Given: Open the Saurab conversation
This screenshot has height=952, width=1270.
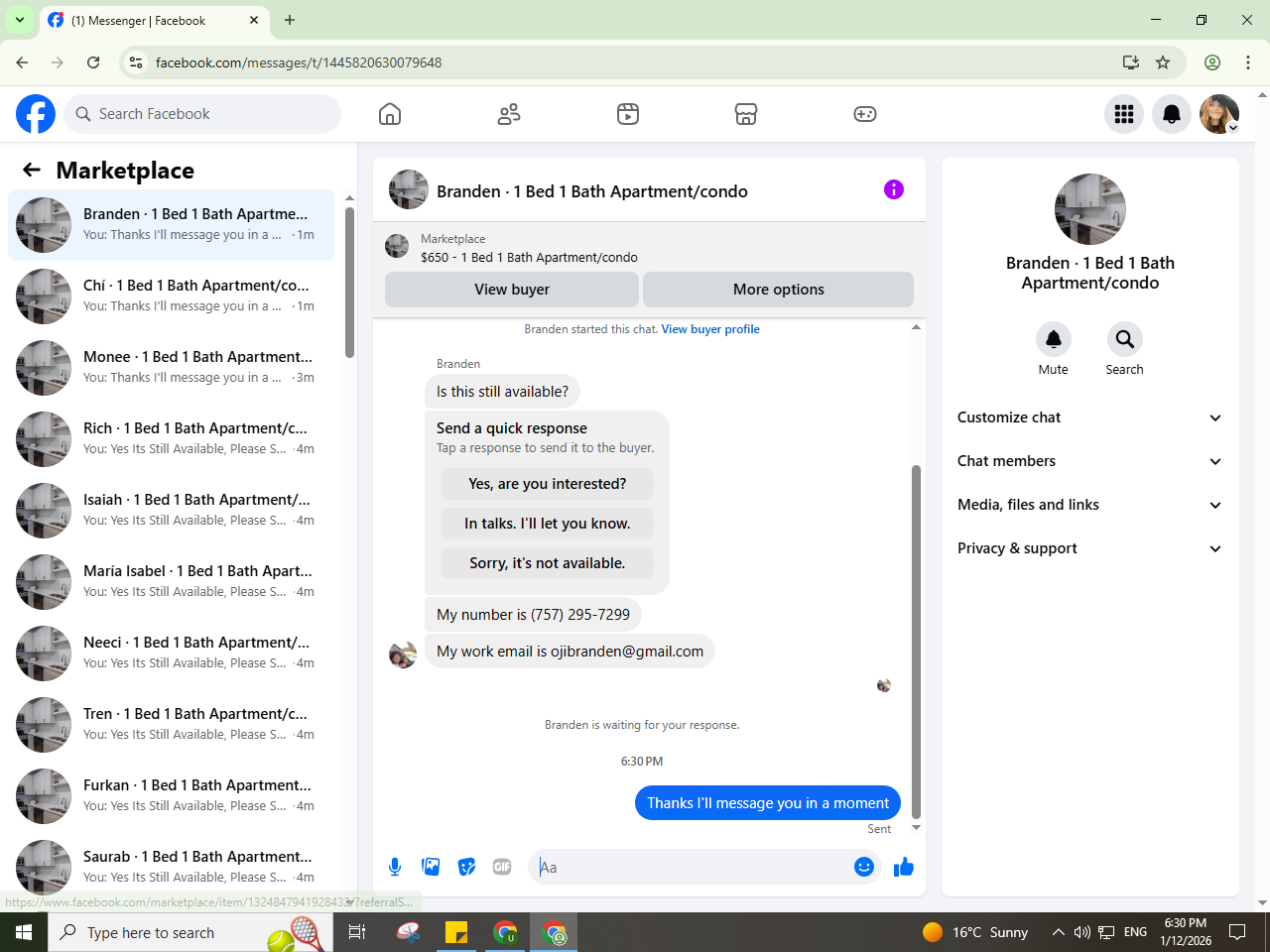Looking at the screenshot, I should pos(171,867).
